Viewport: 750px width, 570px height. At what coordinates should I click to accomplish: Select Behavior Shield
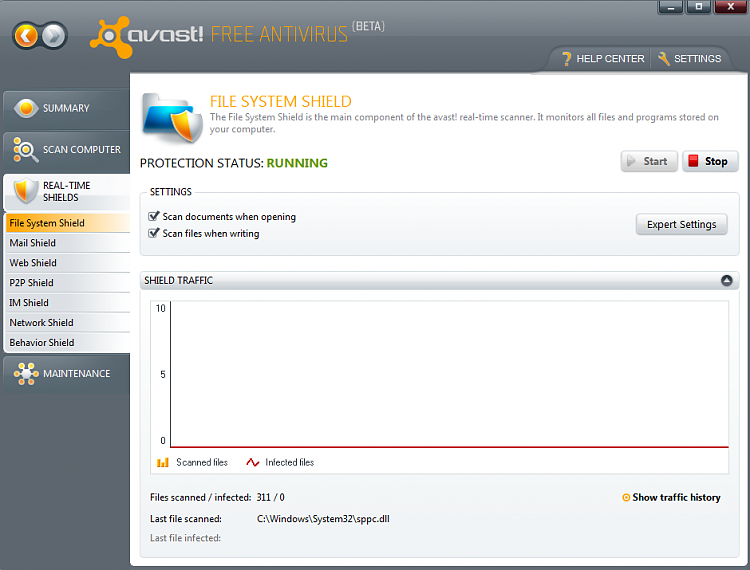pyautogui.click(x=68, y=343)
